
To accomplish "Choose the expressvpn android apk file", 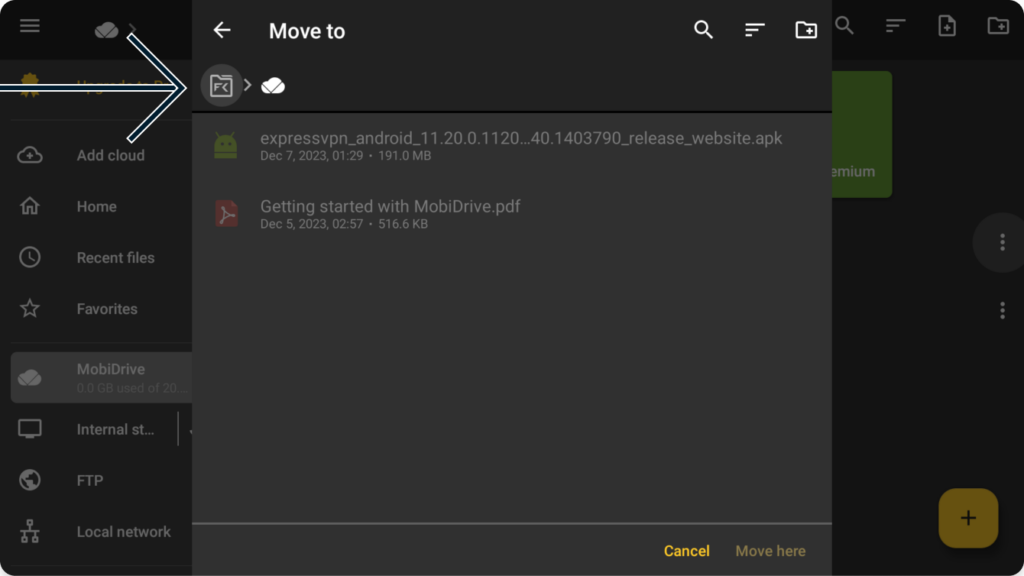I will point(511,146).
